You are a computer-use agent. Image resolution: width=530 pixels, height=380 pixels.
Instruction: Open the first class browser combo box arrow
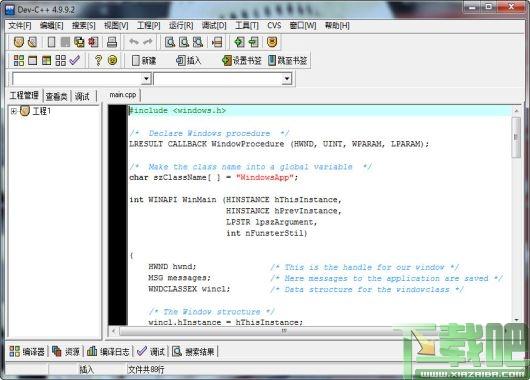(x=146, y=79)
